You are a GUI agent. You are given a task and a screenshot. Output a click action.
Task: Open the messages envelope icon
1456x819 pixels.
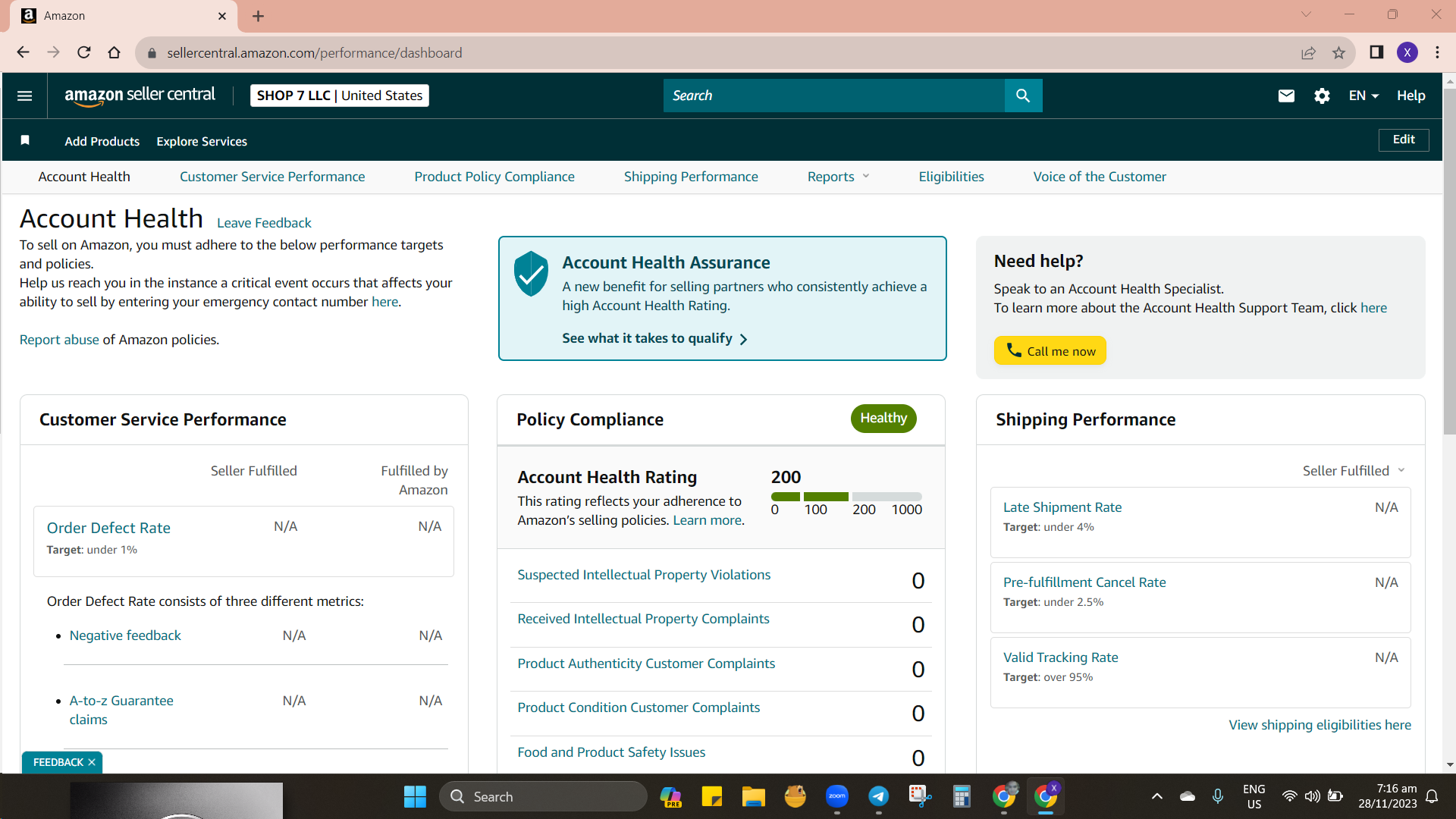pyautogui.click(x=1286, y=96)
